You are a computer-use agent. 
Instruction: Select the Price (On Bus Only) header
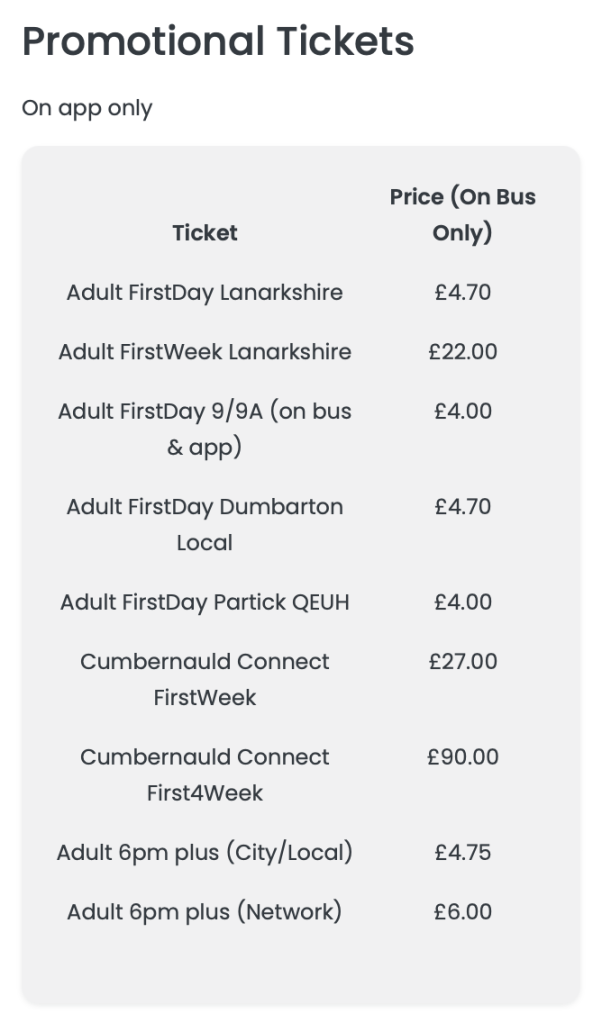click(462, 215)
